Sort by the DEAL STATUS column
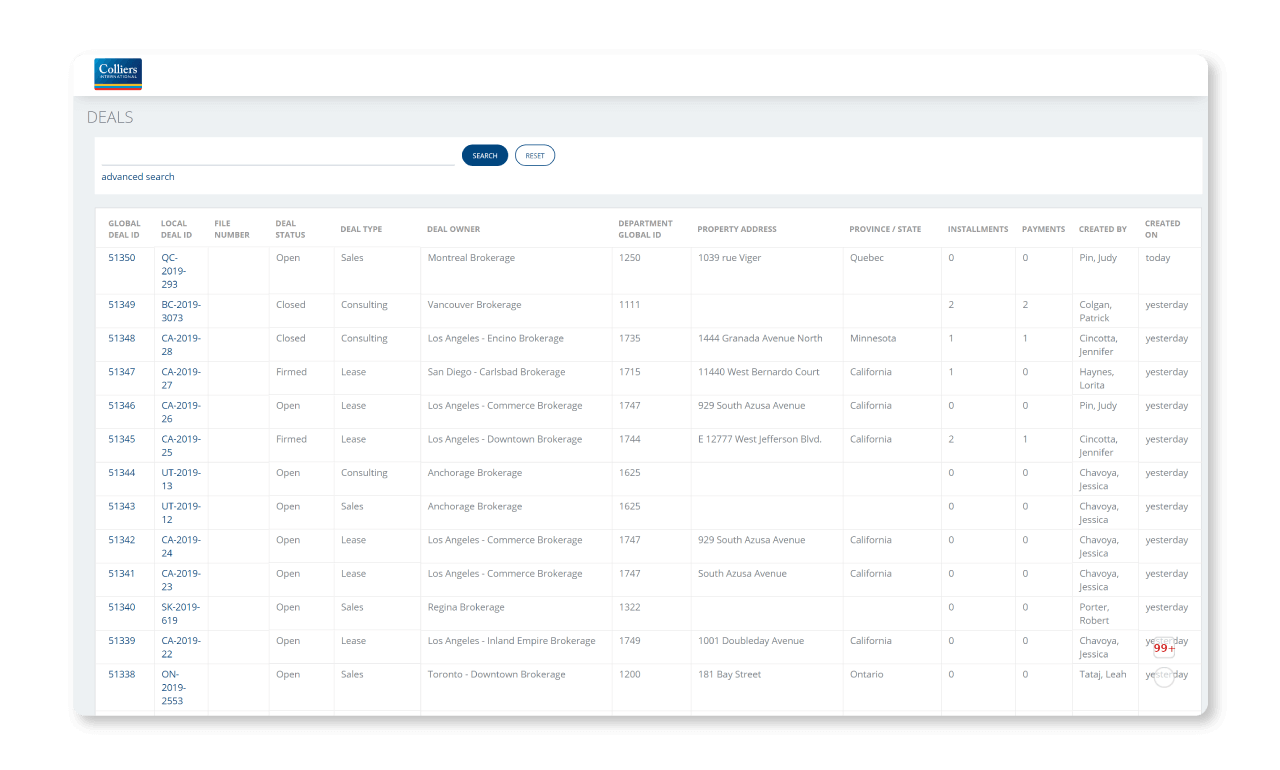 tap(289, 229)
